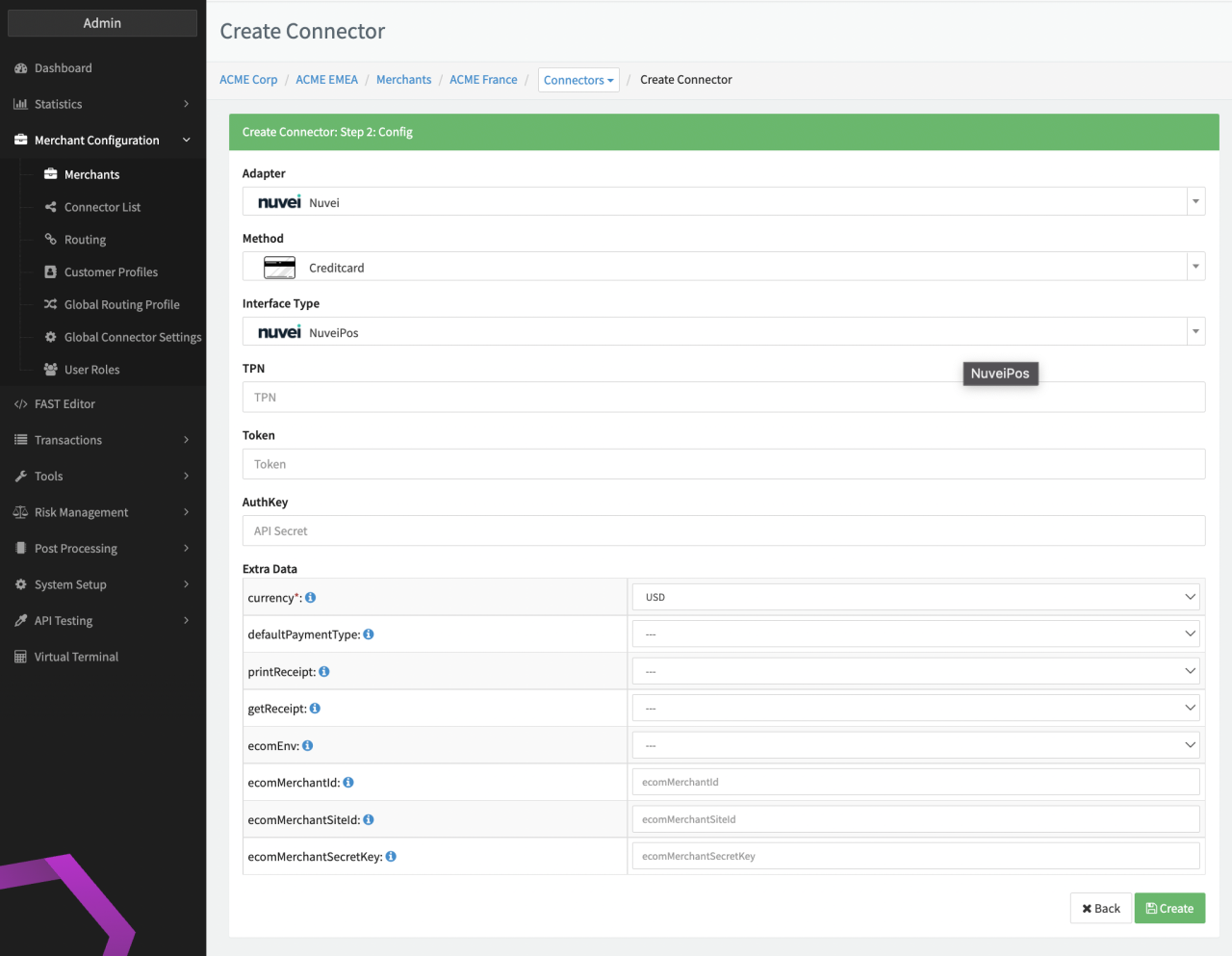
Task: Click the ecomMerchantId info icon
Action: click(348, 783)
